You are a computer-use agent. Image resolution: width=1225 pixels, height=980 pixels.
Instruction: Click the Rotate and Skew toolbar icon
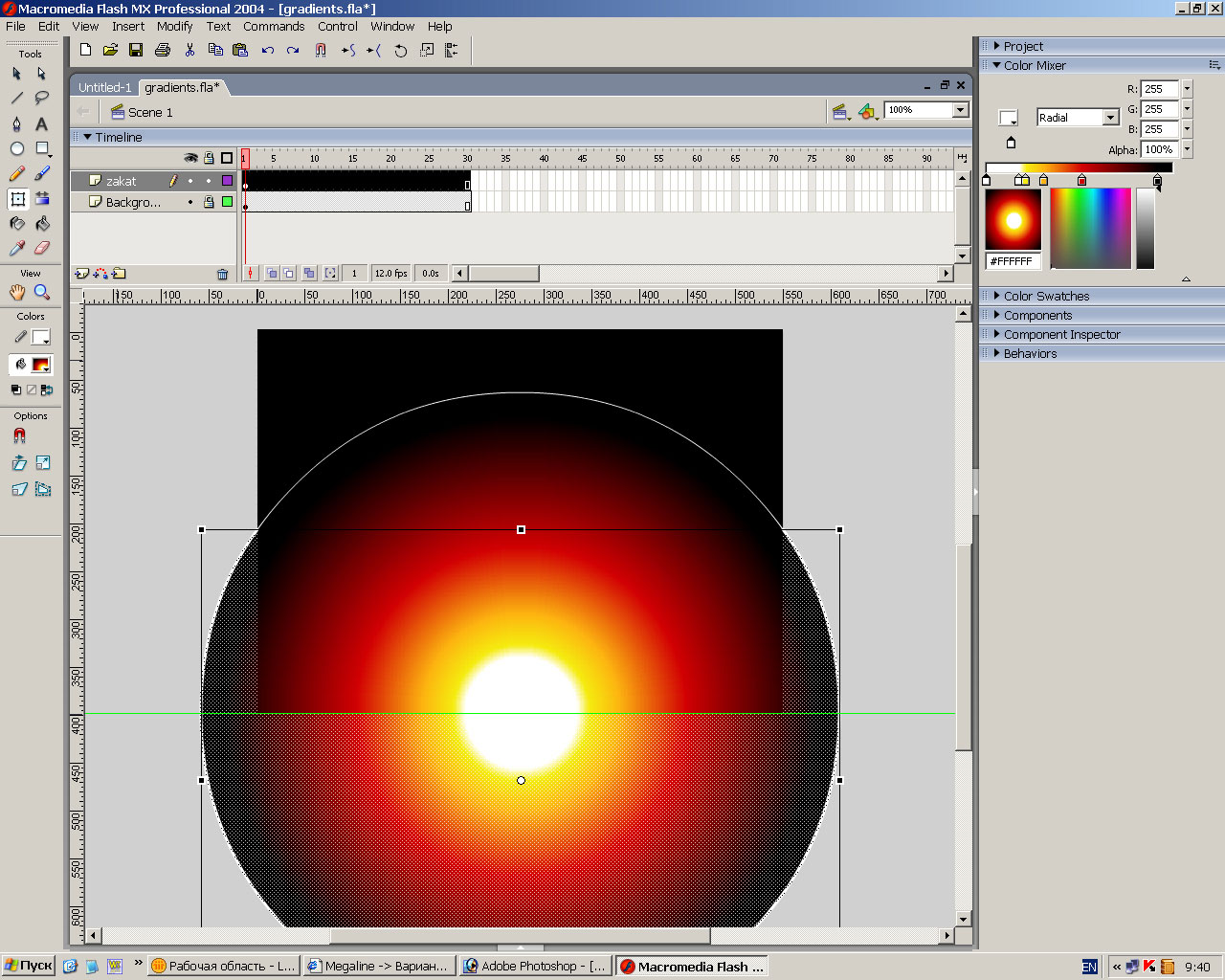[x=401, y=51]
